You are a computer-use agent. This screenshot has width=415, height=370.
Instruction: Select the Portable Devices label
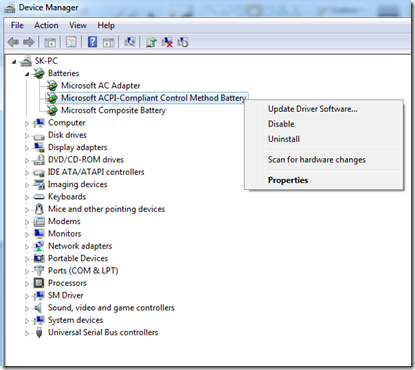point(78,258)
